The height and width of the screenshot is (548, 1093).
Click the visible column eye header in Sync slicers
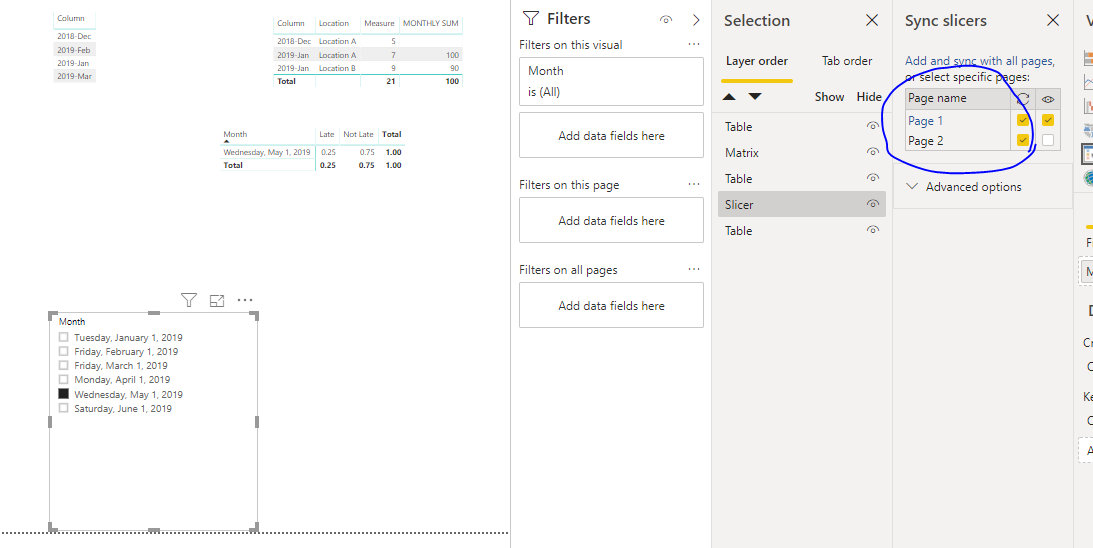tap(1048, 99)
